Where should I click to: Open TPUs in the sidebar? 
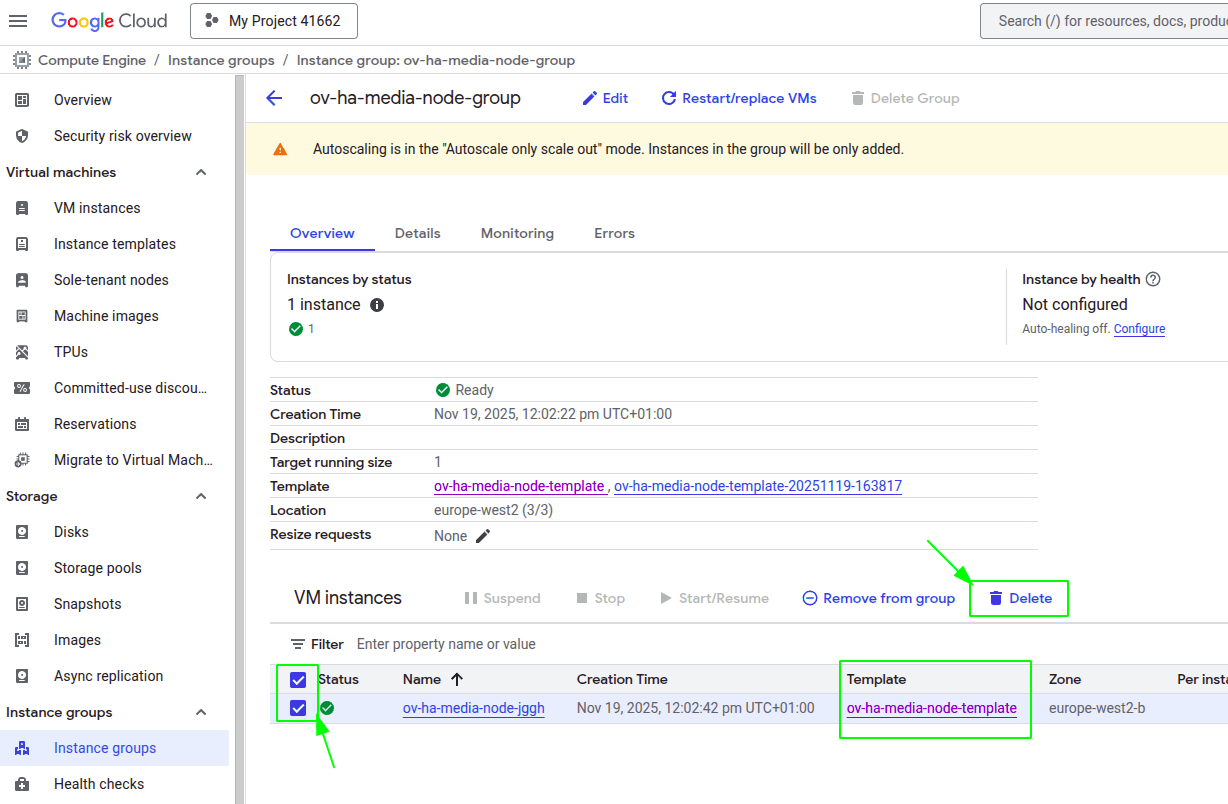click(x=71, y=352)
